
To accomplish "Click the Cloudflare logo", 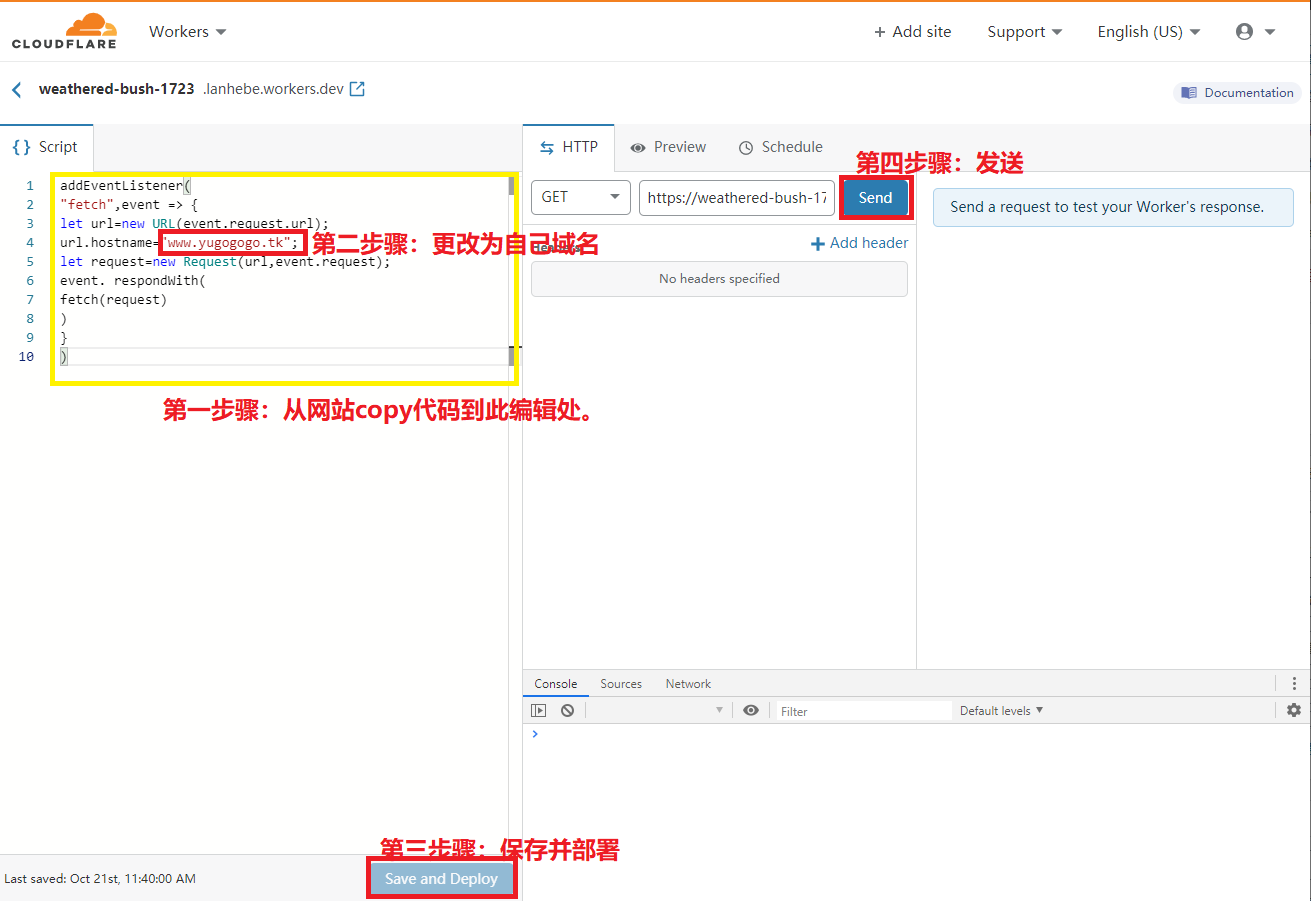I will tap(64, 31).
